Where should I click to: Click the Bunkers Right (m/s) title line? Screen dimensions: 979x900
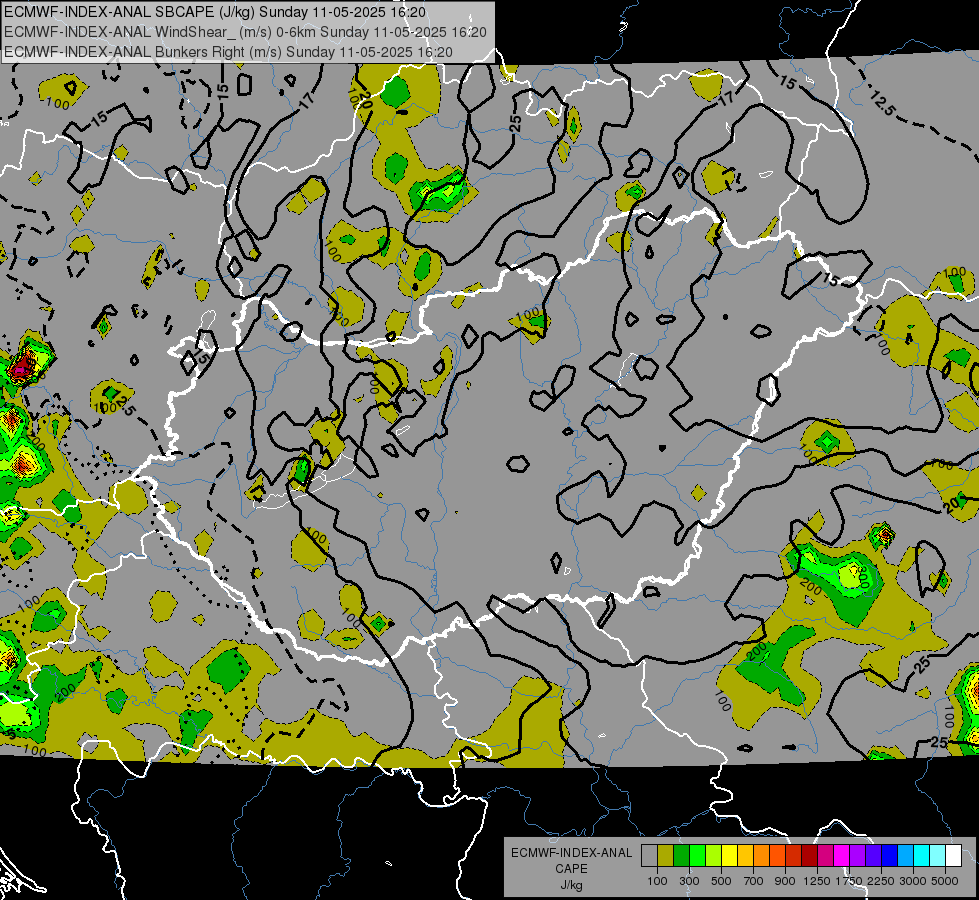point(228,52)
